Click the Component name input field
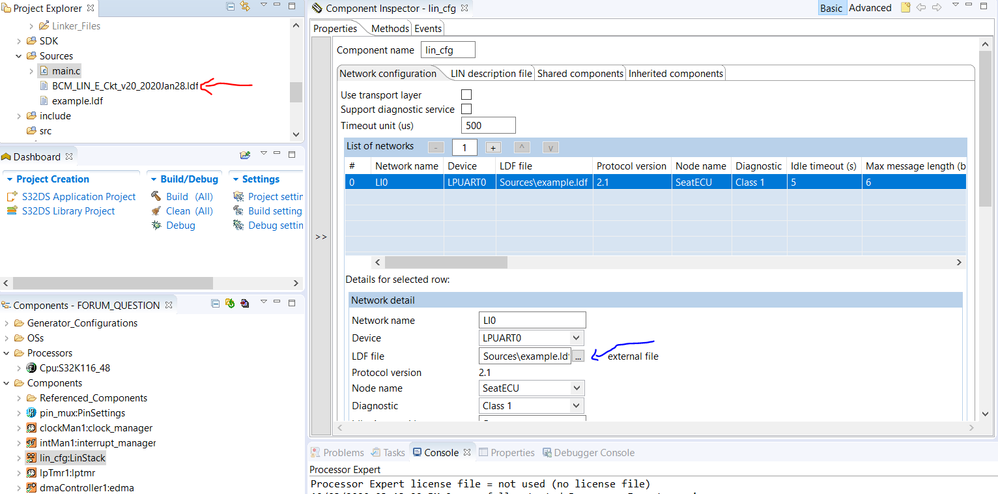This screenshot has height=494, width=998. coord(448,50)
